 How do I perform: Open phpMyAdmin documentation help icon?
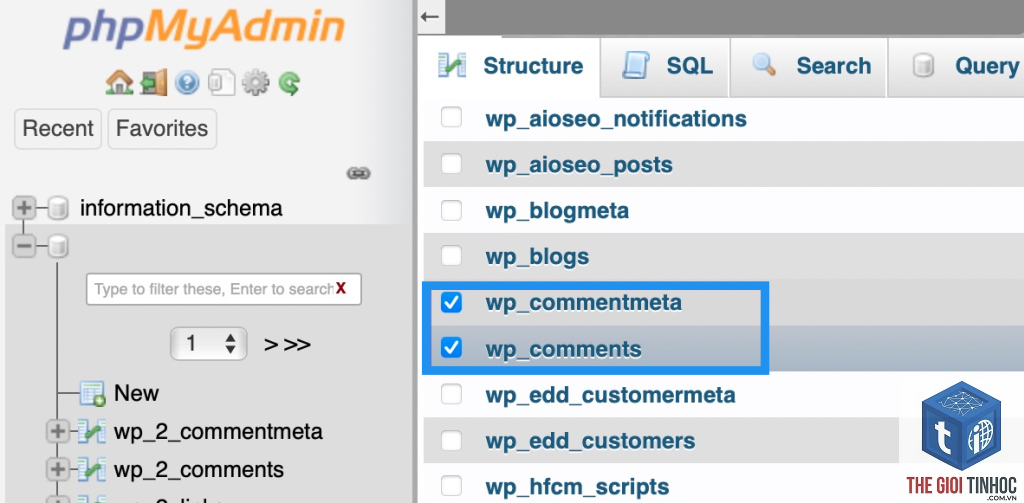(x=187, y=83)
